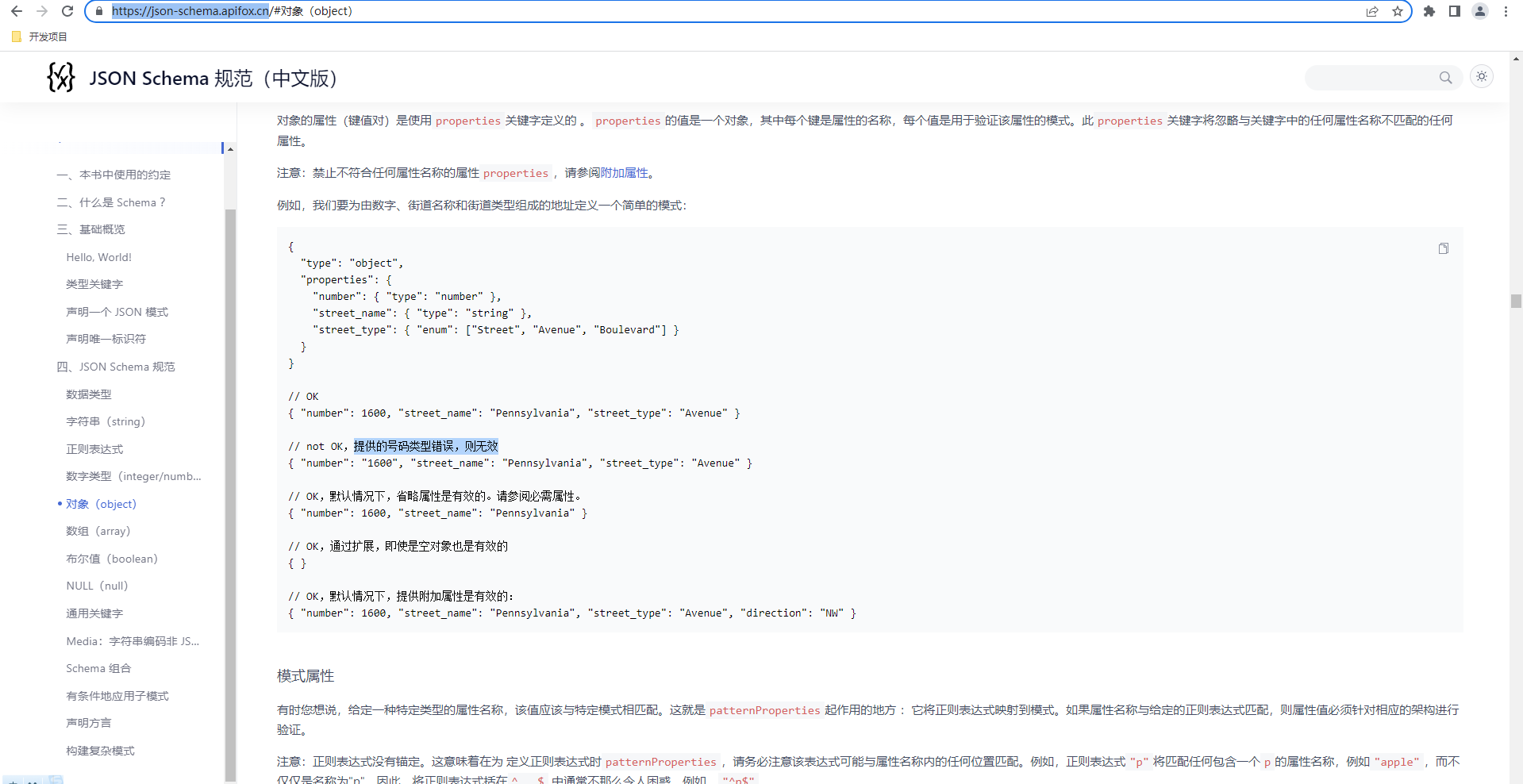Share this page via the share icon
Viewport: 1523px width, 784px height.
pos(1372,11)
